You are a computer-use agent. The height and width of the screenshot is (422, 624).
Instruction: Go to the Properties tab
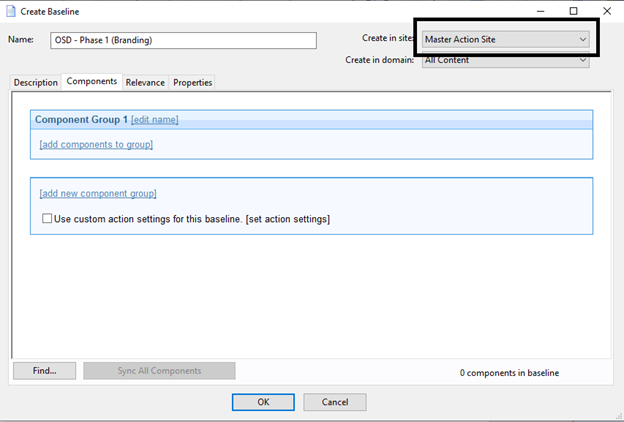pyautogui.click(x=192, y=82)
